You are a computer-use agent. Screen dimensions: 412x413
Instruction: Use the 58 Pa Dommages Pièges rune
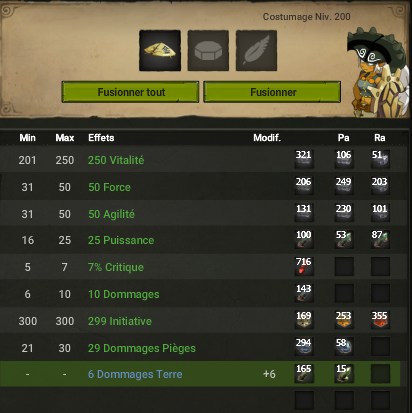(x=344, y=347)
